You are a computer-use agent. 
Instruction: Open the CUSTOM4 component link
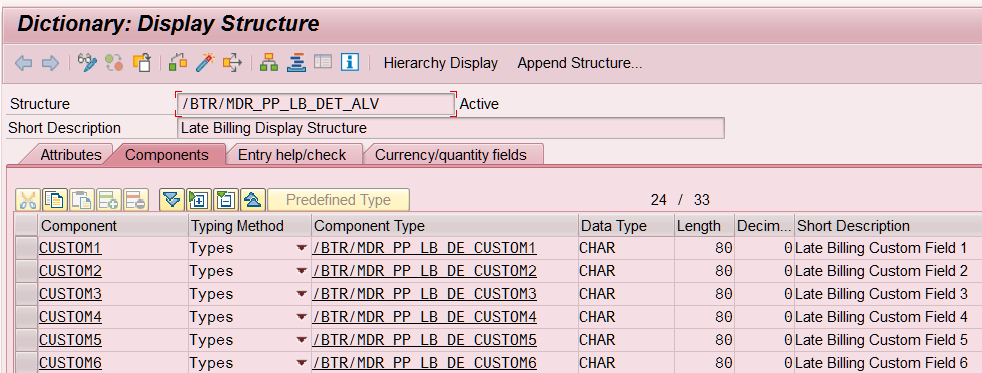coord(70,317)
